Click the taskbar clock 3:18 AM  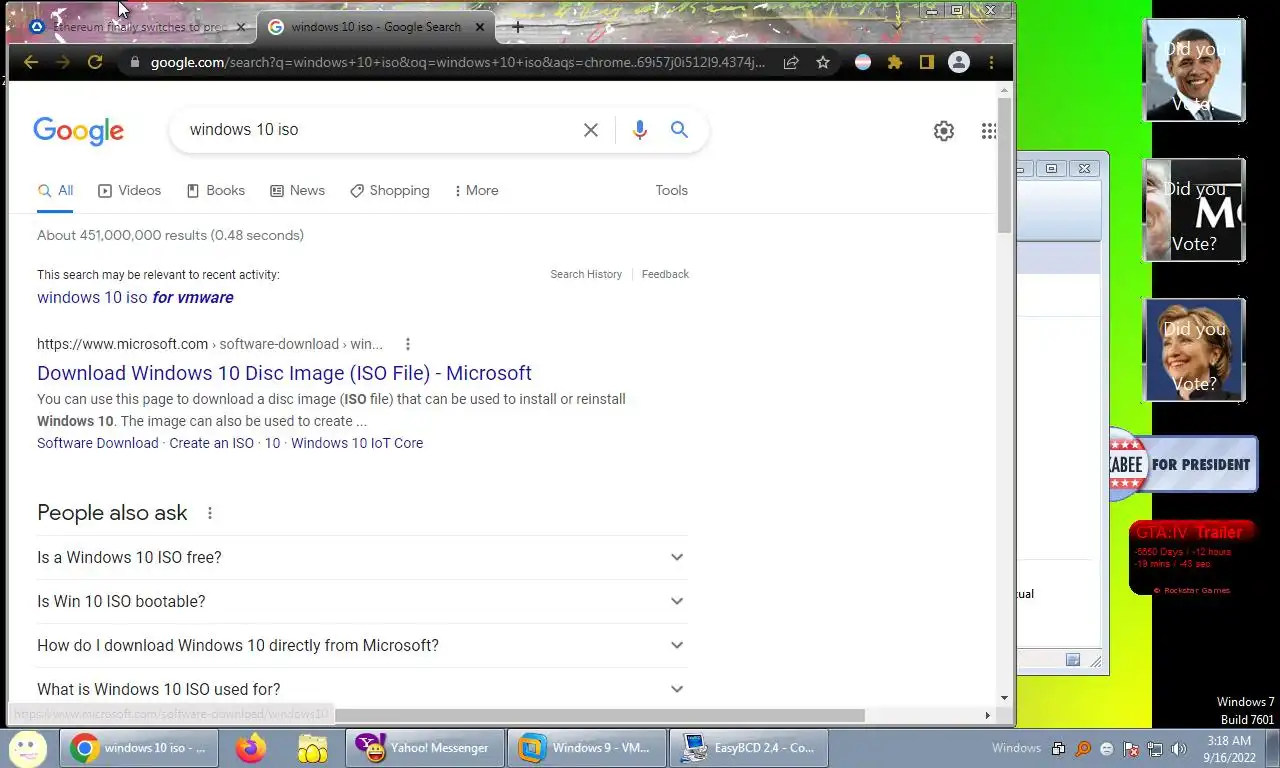coord(1229,748)
